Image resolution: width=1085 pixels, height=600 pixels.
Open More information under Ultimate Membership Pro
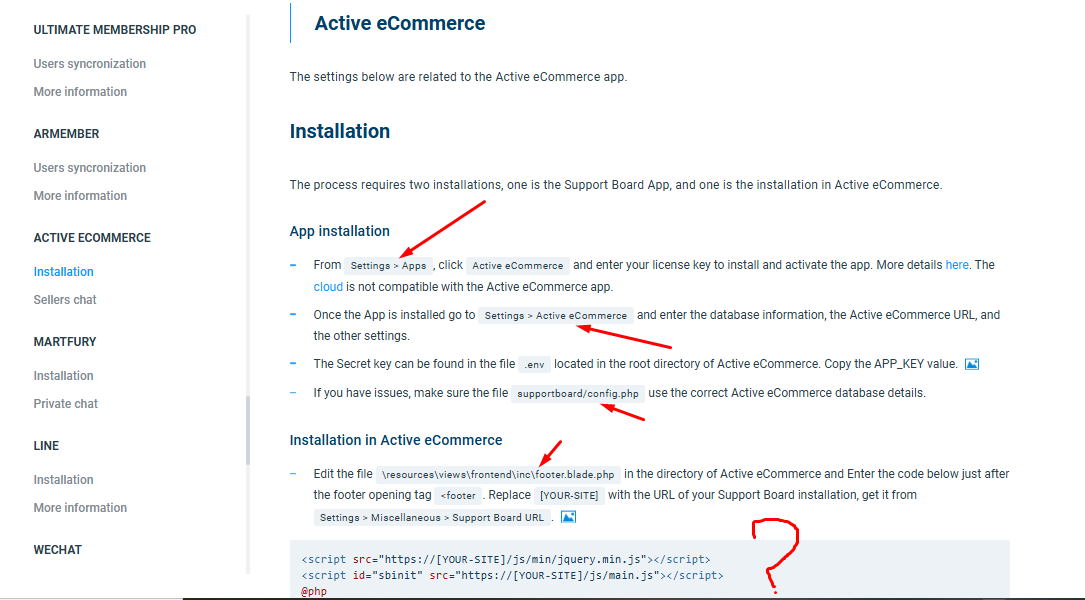click(x=80, y=91)
